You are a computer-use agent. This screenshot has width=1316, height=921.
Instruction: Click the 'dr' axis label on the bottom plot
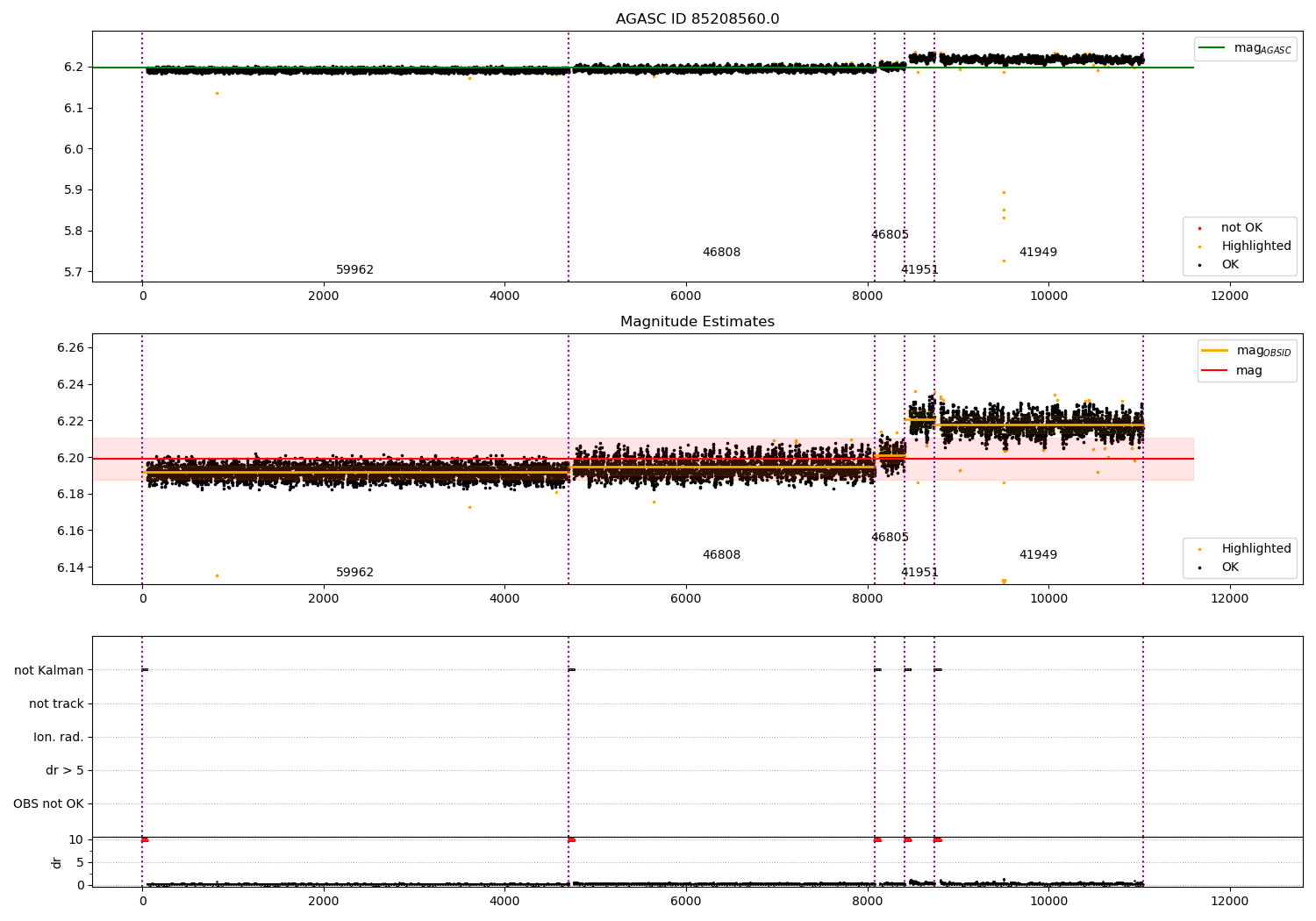pos(57,863)
